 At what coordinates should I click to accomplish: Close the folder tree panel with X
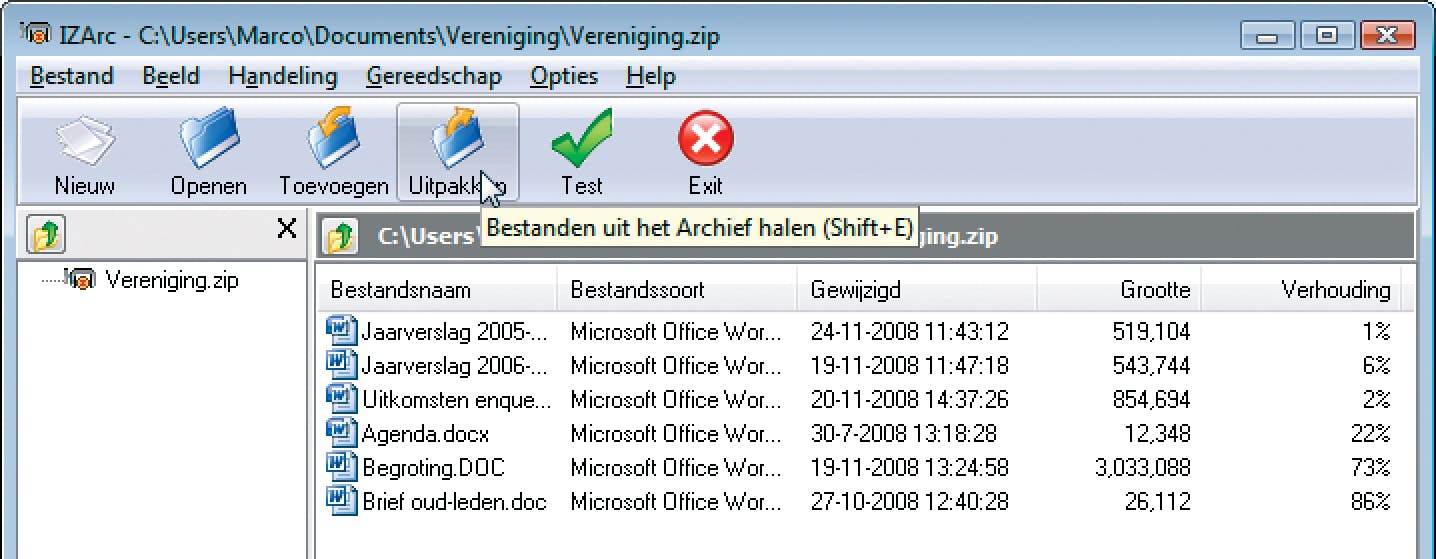coord(286,230)
